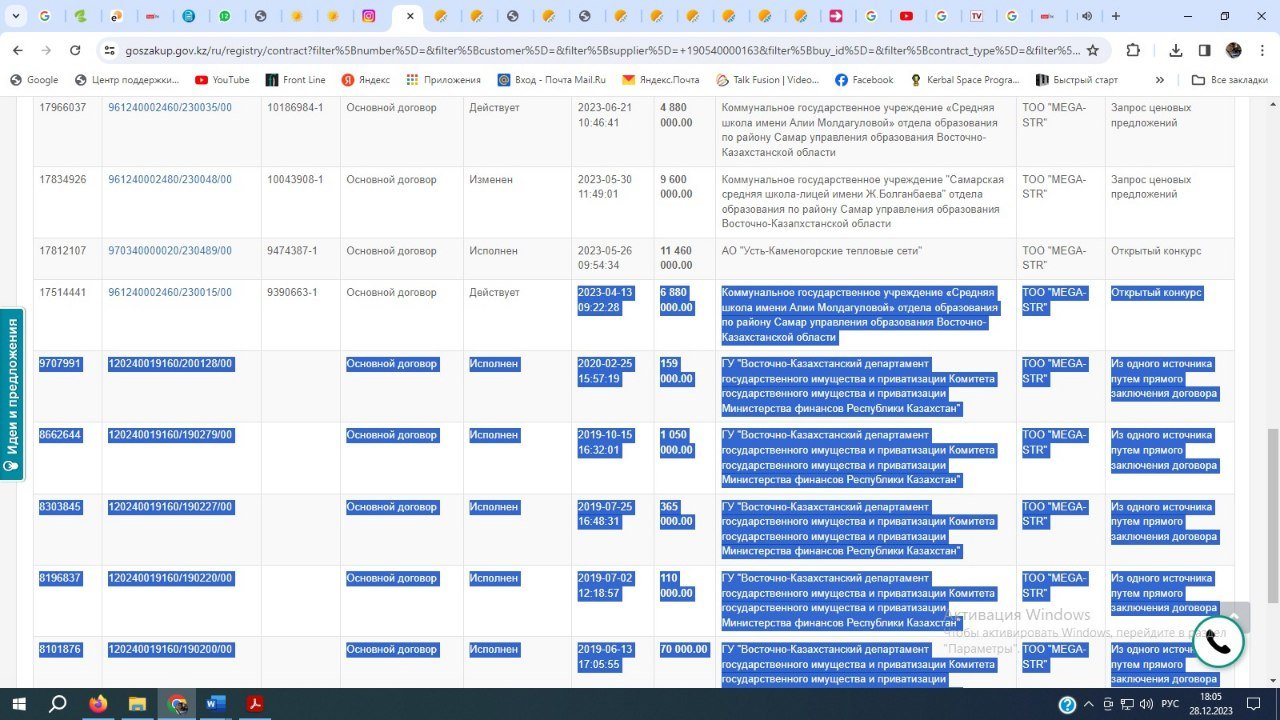1280x720 pixels.
Task: Open contract 961240002460/230035/00 link
Action: tap(170, 108)
